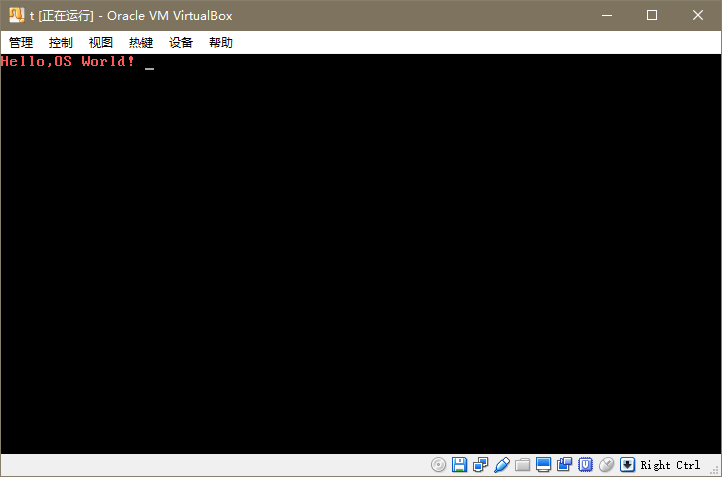Click the optical disk status icon
Image resolution: width=722 pixels, height=477 pixels.
point(438,465)
